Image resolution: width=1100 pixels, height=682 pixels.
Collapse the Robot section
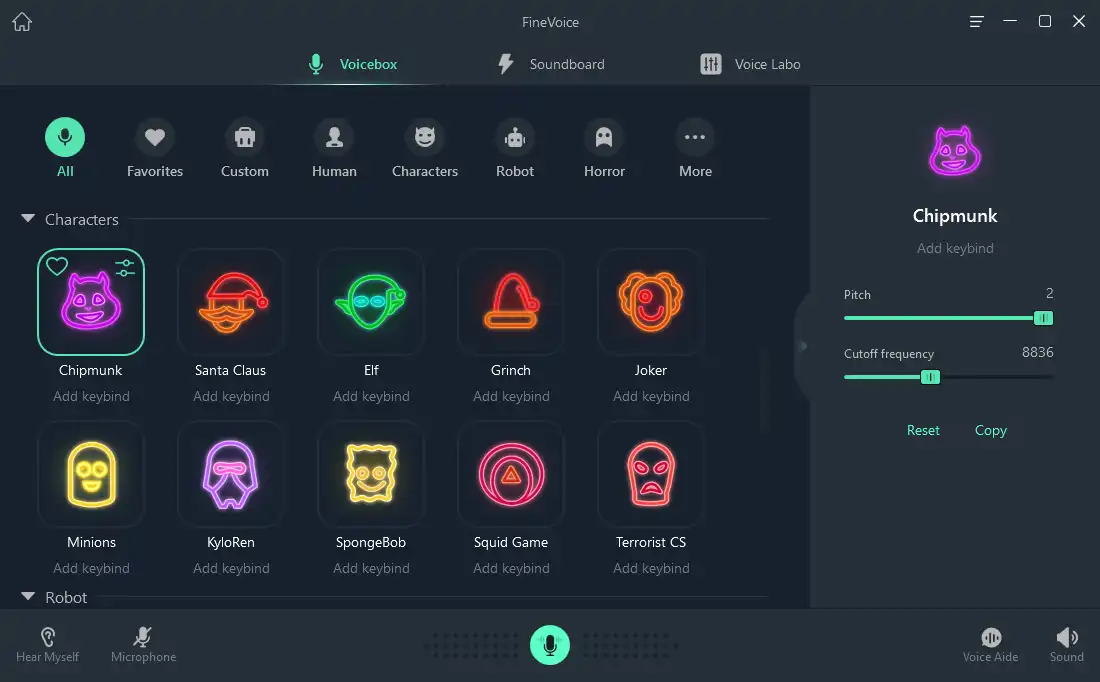28,596
